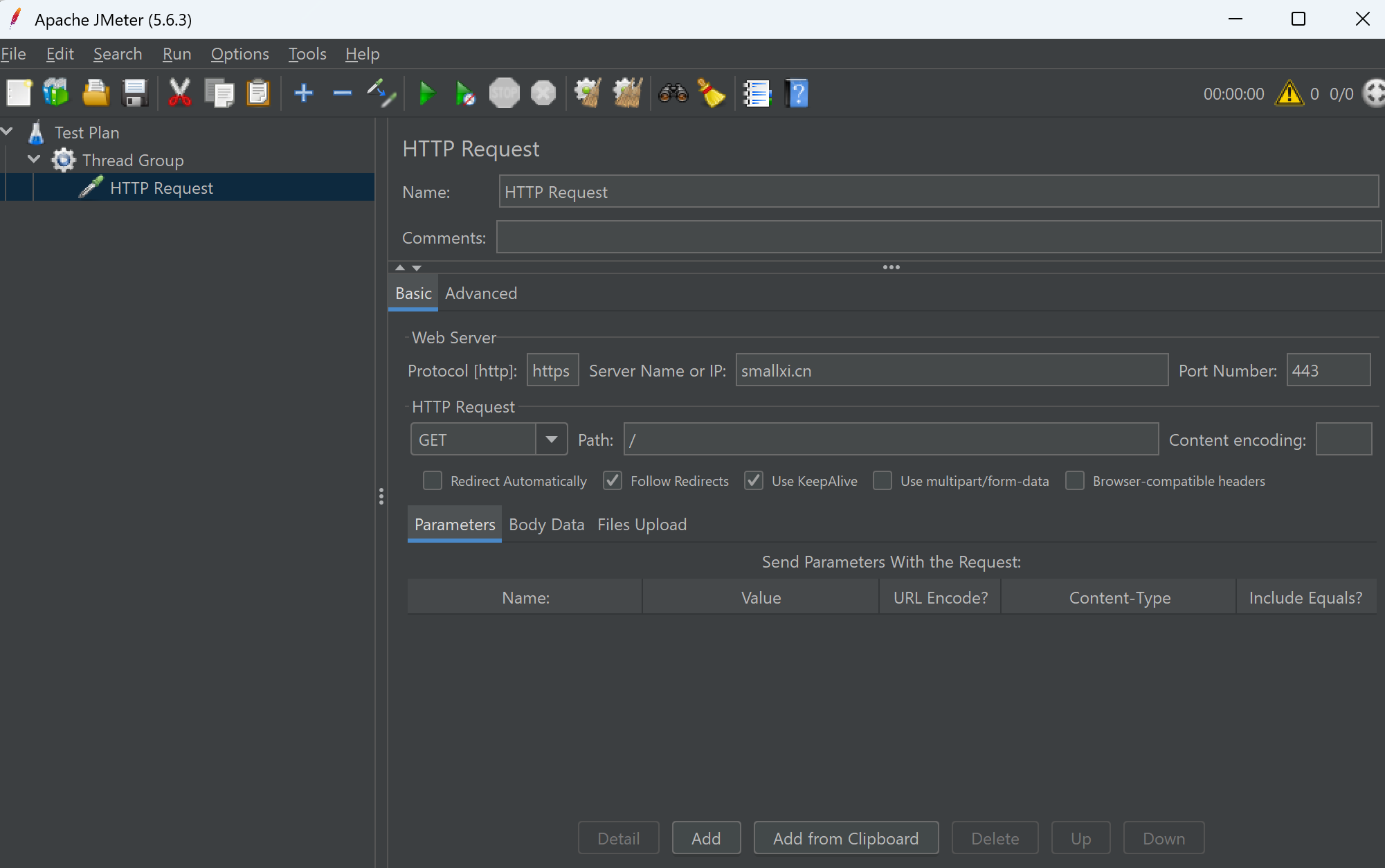The image size is (1385, 868).
Task: Select Thread Group in the tree
Action: [x=133, y=160]
